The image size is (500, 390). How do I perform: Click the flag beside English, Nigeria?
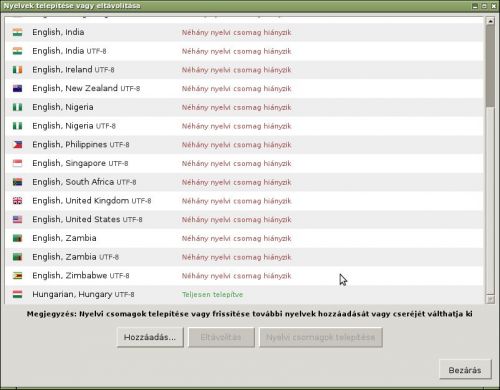coord(17,107)
